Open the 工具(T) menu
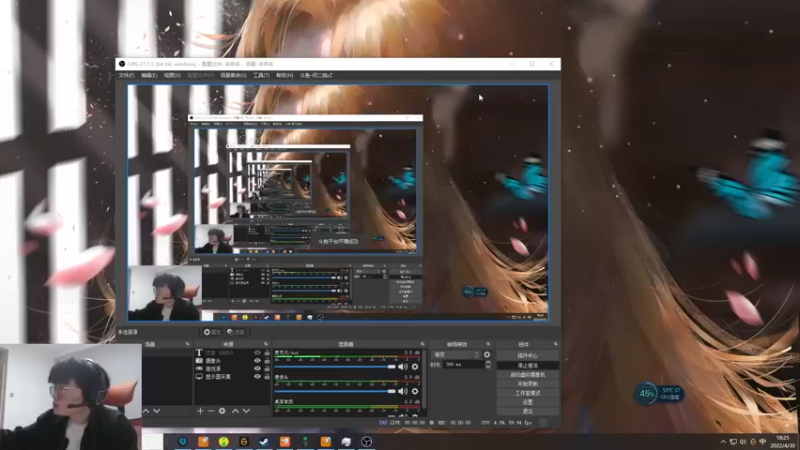Image resolution: width=800 pixels, height=450 pixels. coord(261,75)
